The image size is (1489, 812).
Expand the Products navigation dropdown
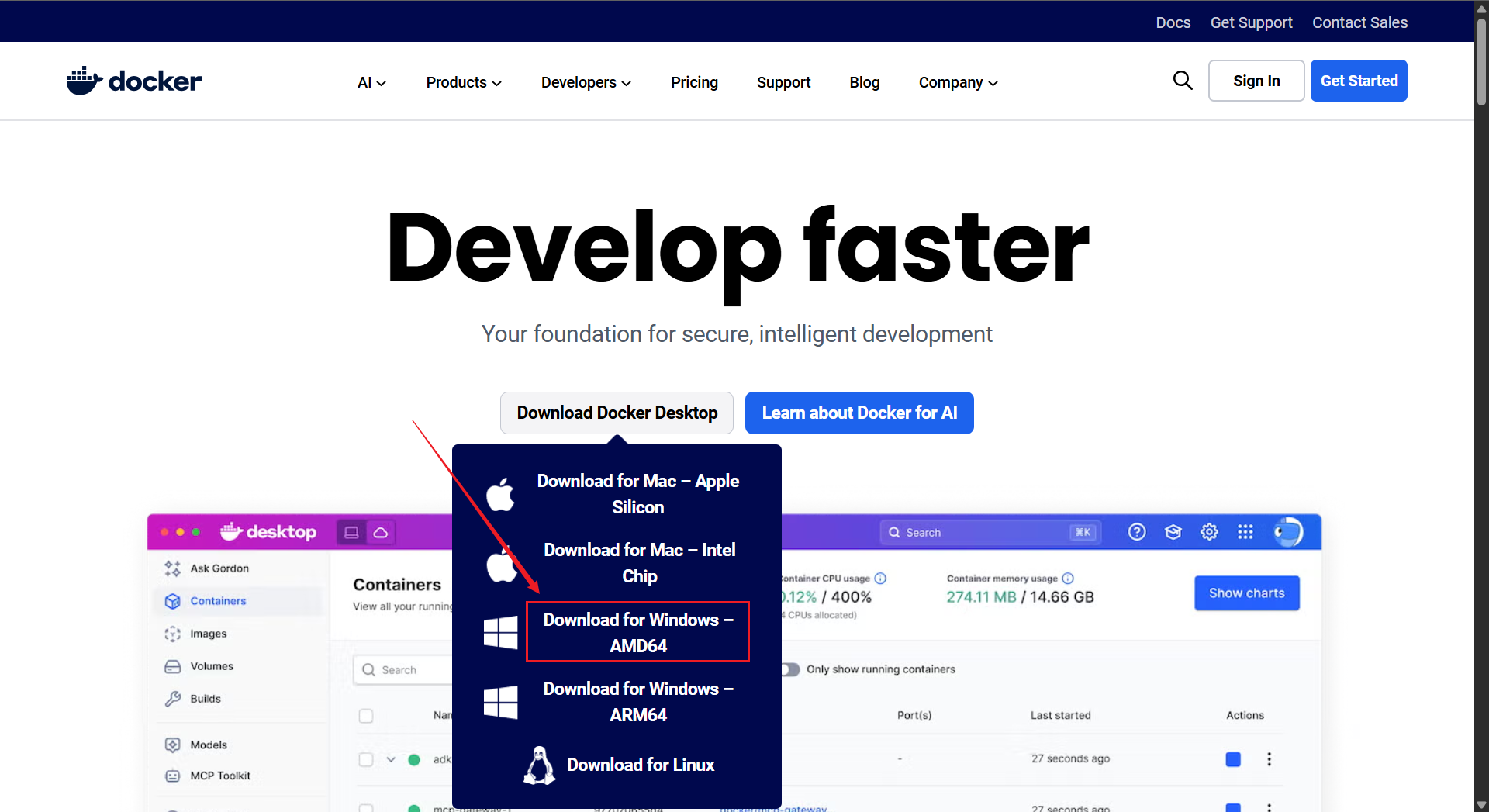coord(464,82)
